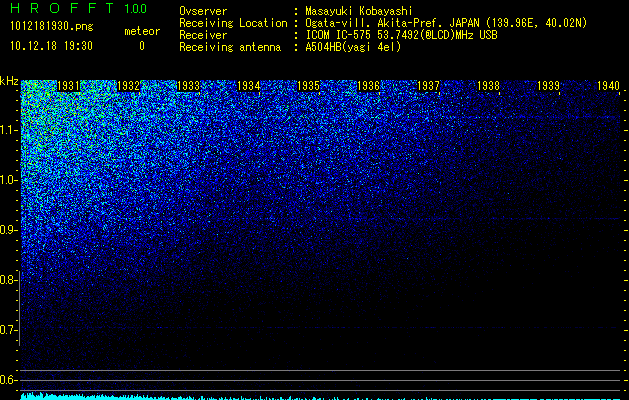The height and width of the screenshot is (400, 629).
Task: Click the 1931 time marker
Action: [69, 86]
